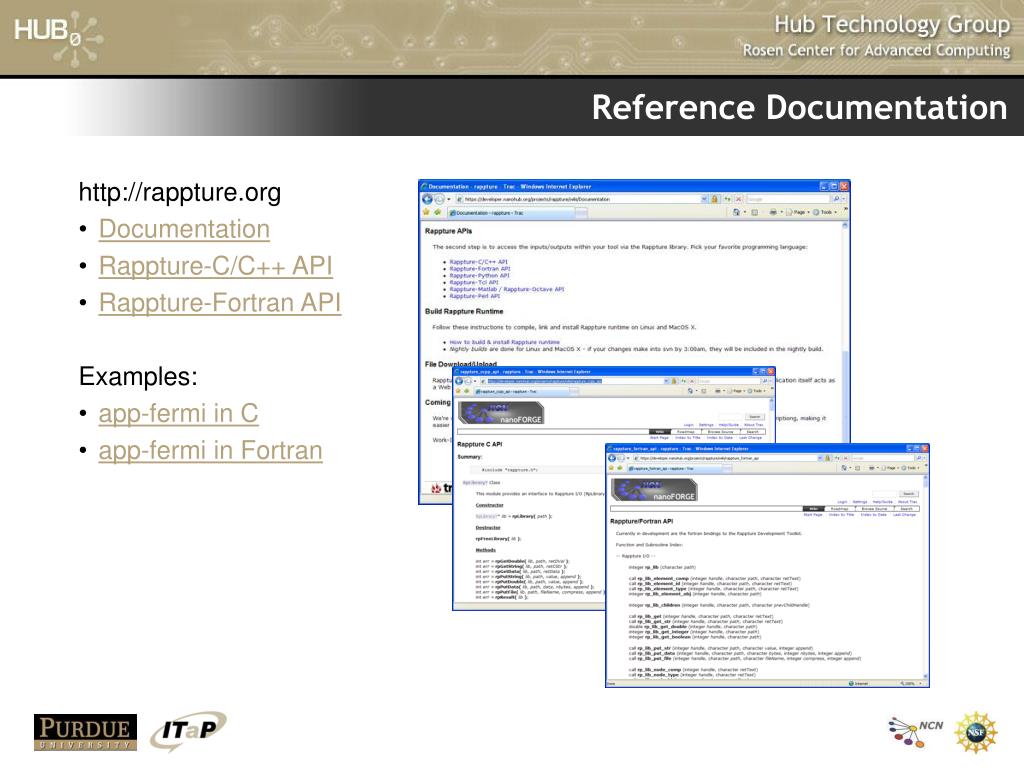Viewport: 1024px width, 768px height.
Task: Click Search button in Rappture C API page
Action: point(755,417)
